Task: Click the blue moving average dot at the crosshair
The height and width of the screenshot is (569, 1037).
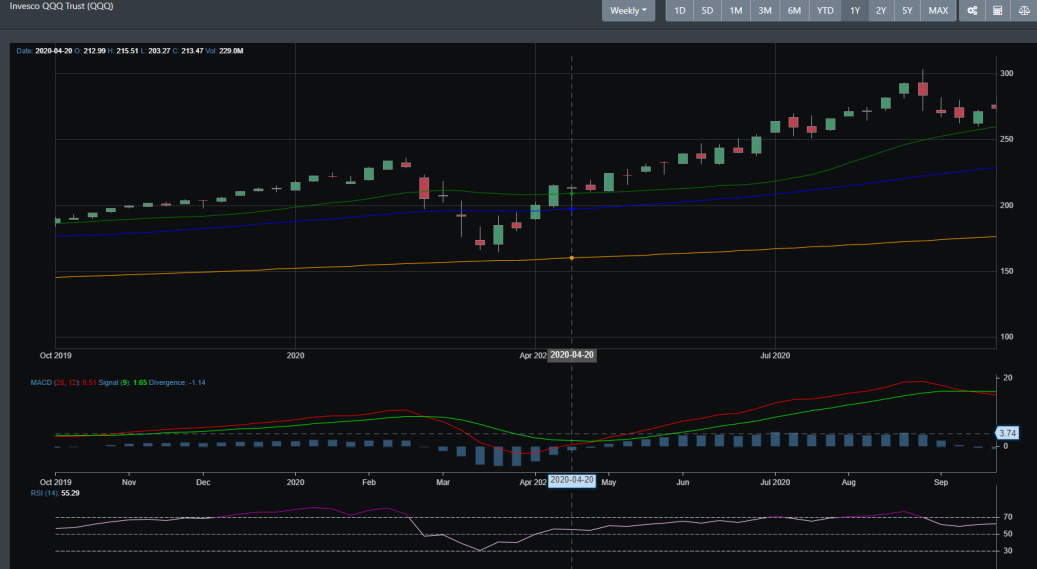Action: [572, 209]
